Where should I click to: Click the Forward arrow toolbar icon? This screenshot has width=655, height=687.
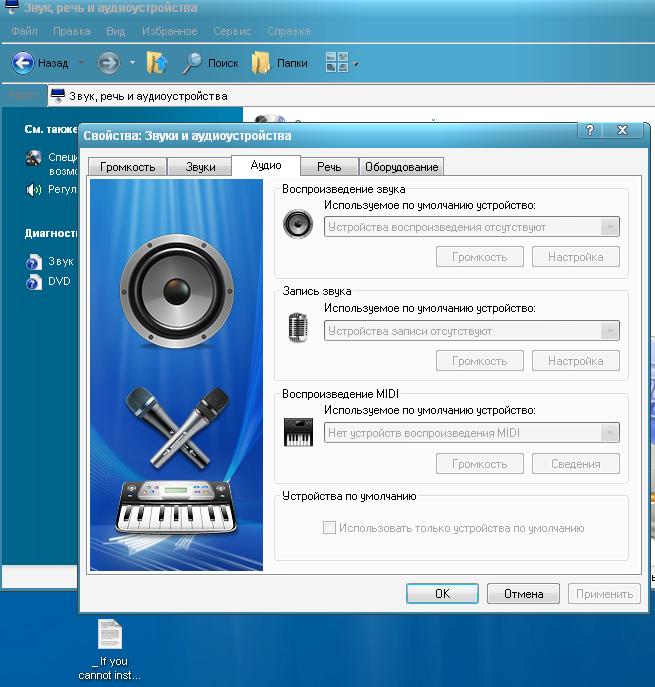[108, 63]
